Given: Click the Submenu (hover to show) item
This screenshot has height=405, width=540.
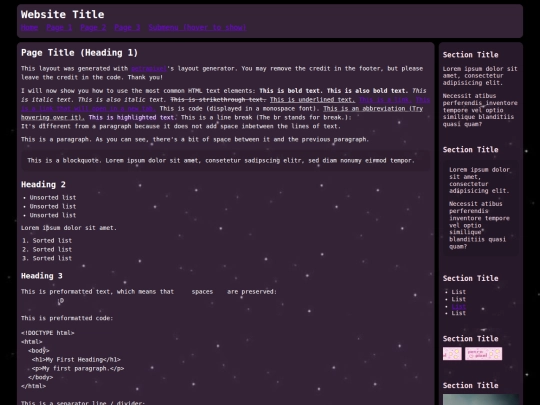Looking at the screenshot, I should [198, 28].
